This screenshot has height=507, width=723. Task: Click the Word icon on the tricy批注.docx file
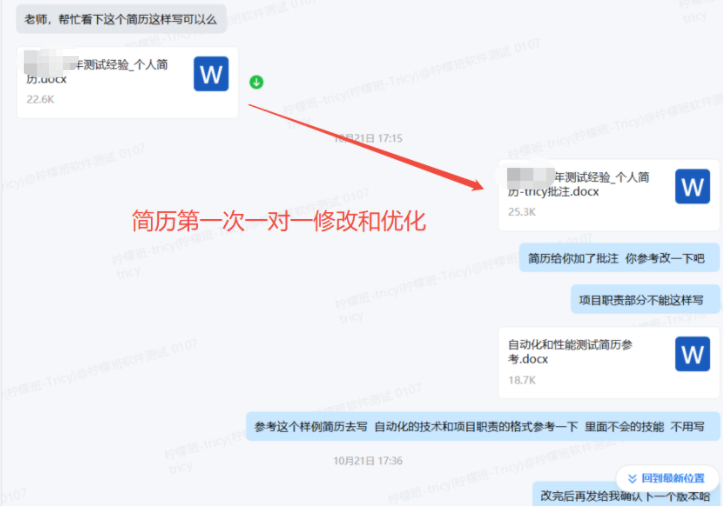(692, 186)
